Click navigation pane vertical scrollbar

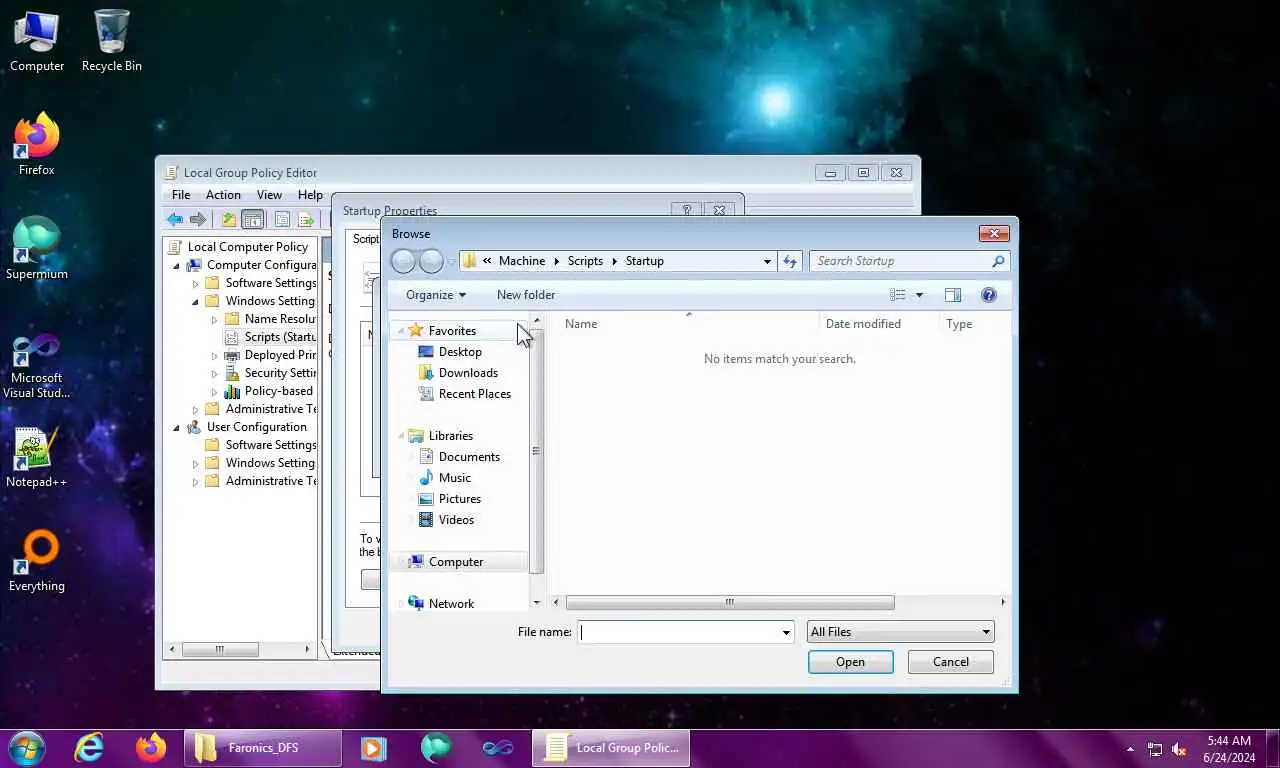point(536,450)
